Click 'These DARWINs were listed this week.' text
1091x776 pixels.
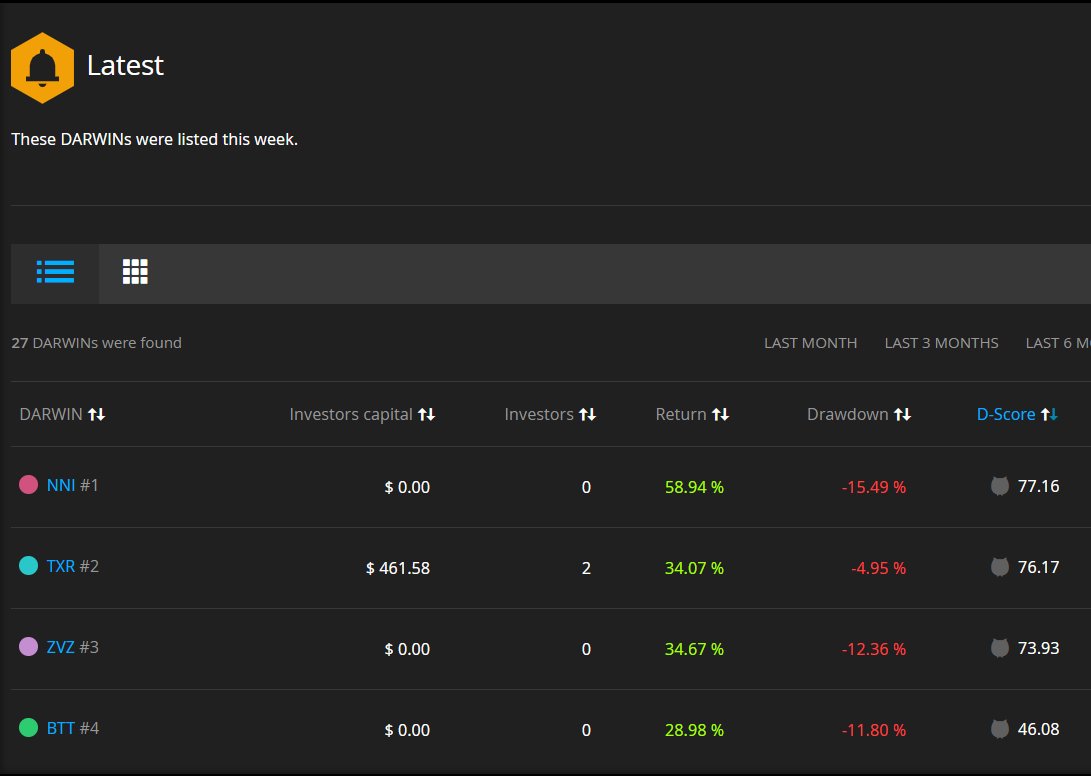pos(154,139)
